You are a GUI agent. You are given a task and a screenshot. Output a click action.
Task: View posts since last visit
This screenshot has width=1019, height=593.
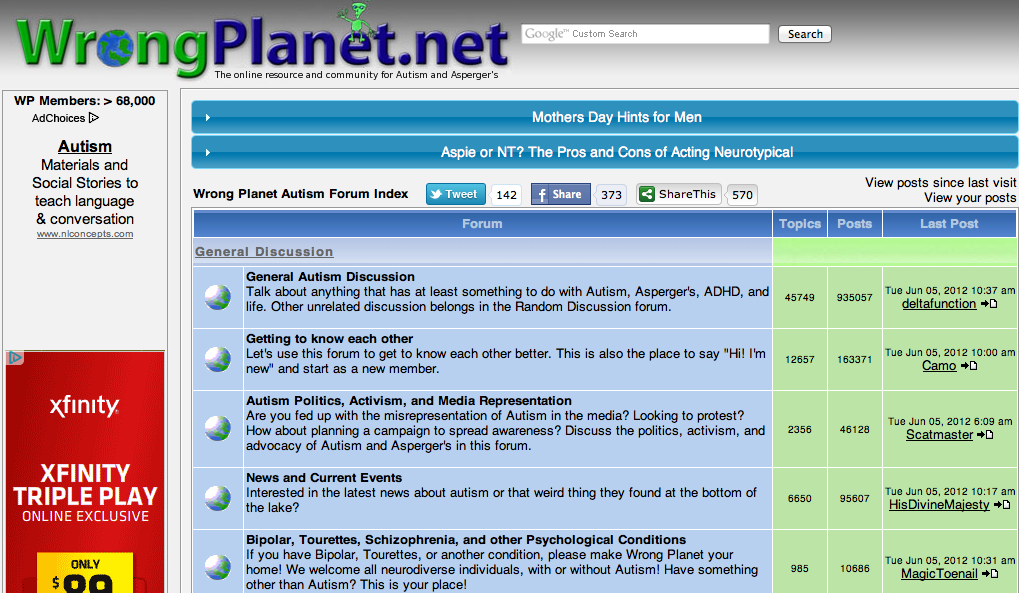click(x=940, y=183)
